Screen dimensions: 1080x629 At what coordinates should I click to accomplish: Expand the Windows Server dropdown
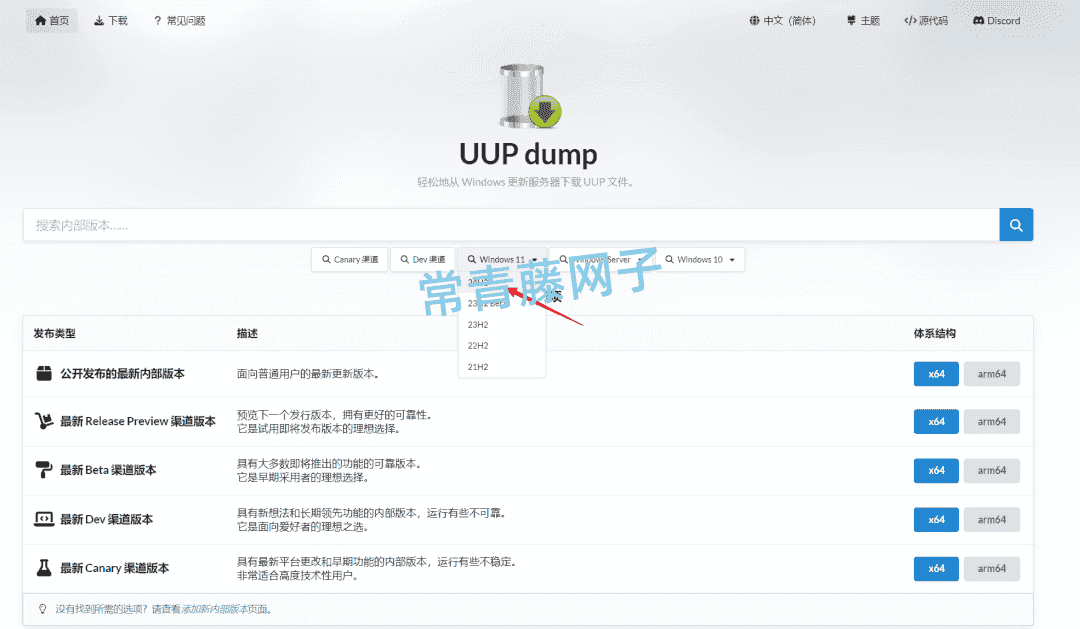tap(602, 260)
